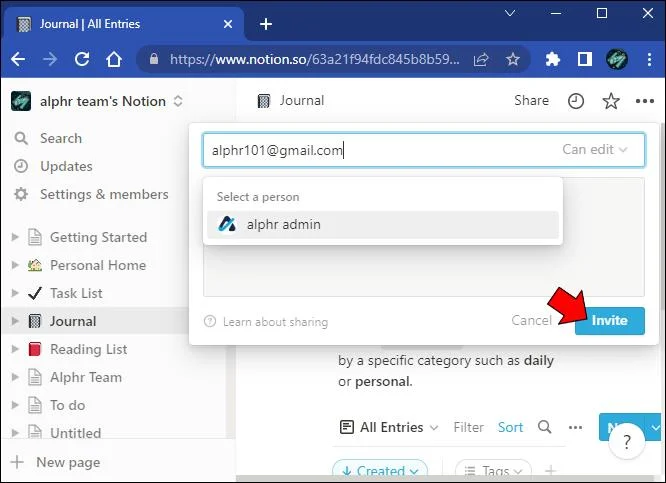Select the Journal | All Entries tab
This screenshot has height=483, width=666.
pos(123,24)
